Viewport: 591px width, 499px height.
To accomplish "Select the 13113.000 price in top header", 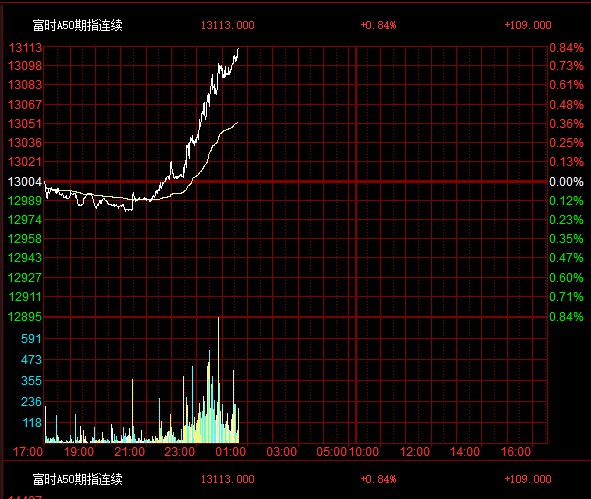I will 227,25.
